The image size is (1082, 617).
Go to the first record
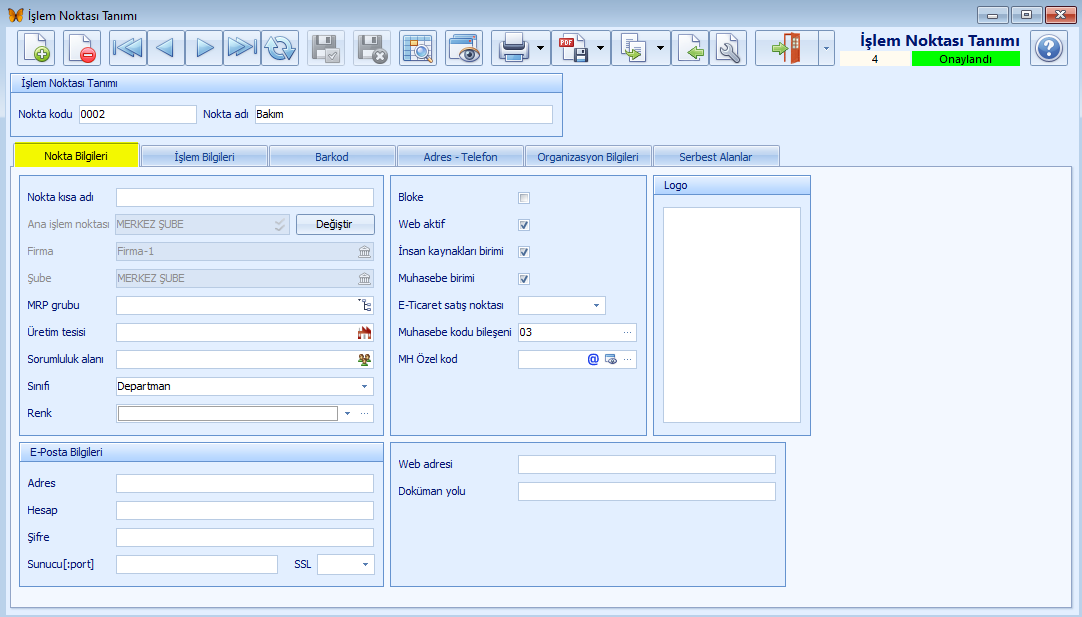pos(128,48)
